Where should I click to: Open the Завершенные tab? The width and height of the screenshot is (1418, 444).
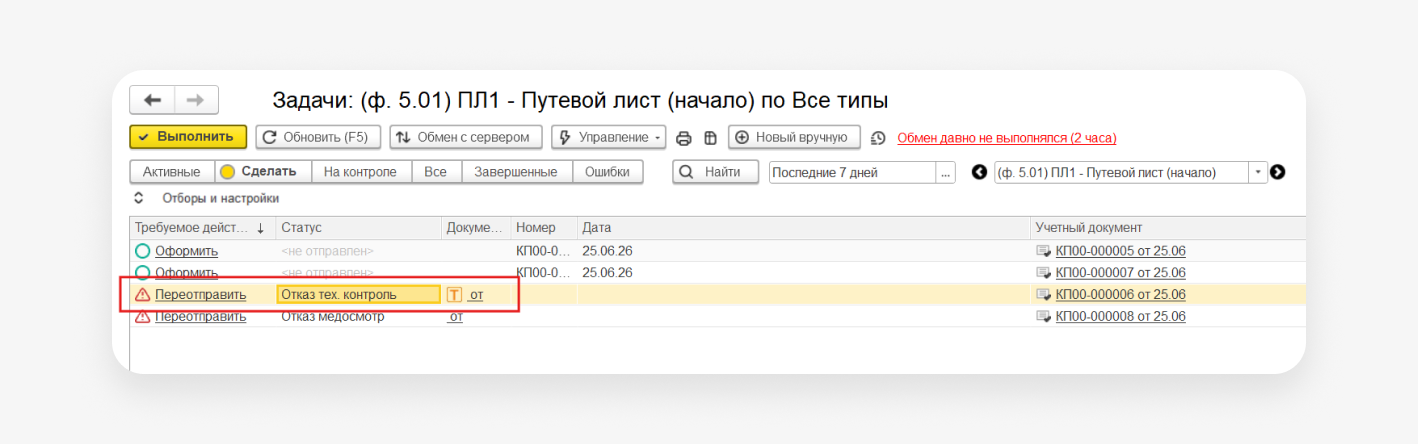516,172
